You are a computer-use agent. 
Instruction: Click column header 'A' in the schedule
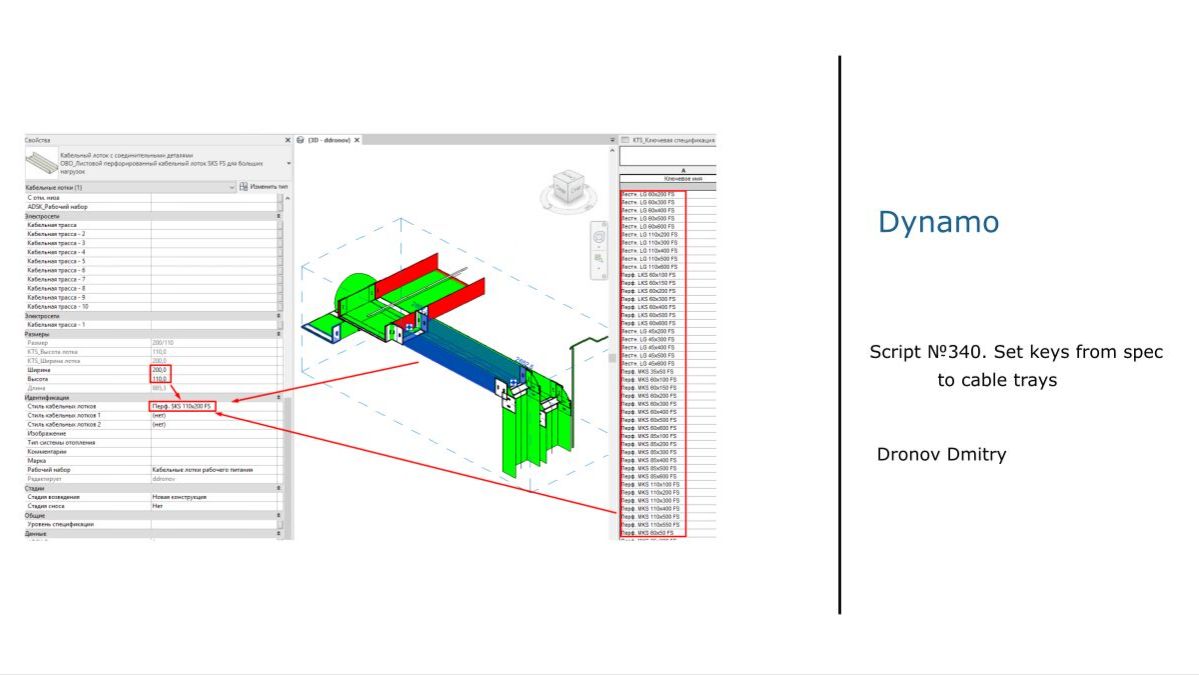[x=683, y=170]
